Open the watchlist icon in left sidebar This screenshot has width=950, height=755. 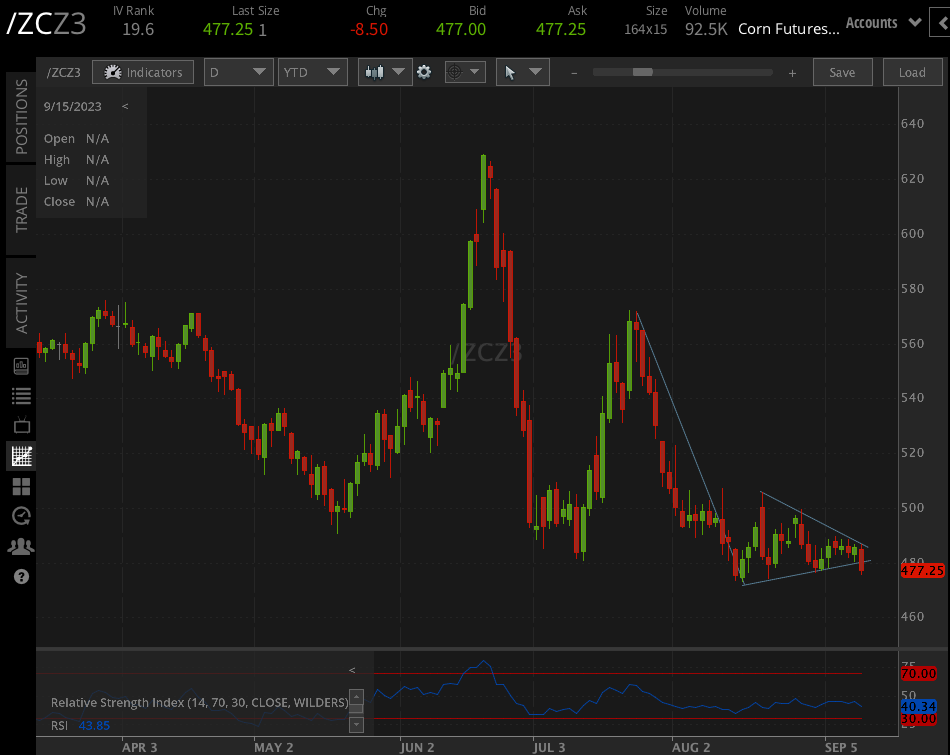20,395
